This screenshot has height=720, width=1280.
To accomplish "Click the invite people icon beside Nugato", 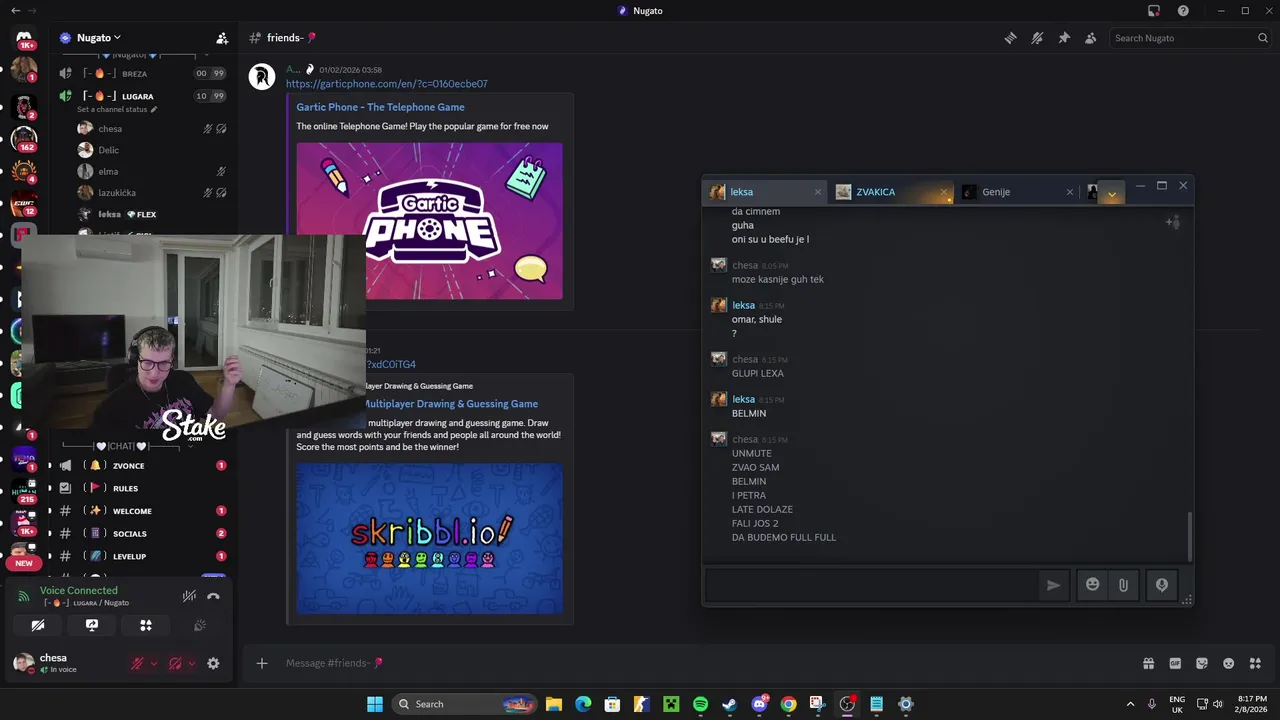I will click(222, 38).
